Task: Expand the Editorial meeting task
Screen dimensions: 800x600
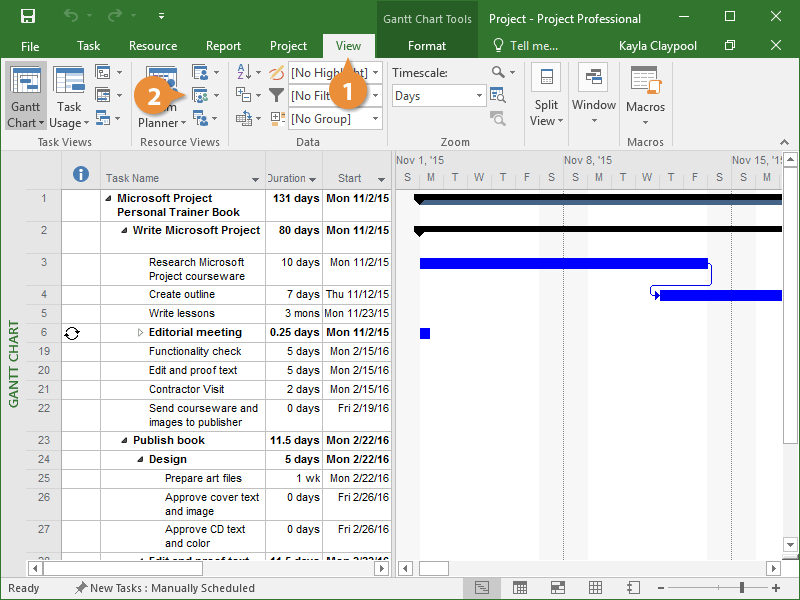Action: point(141,332)
